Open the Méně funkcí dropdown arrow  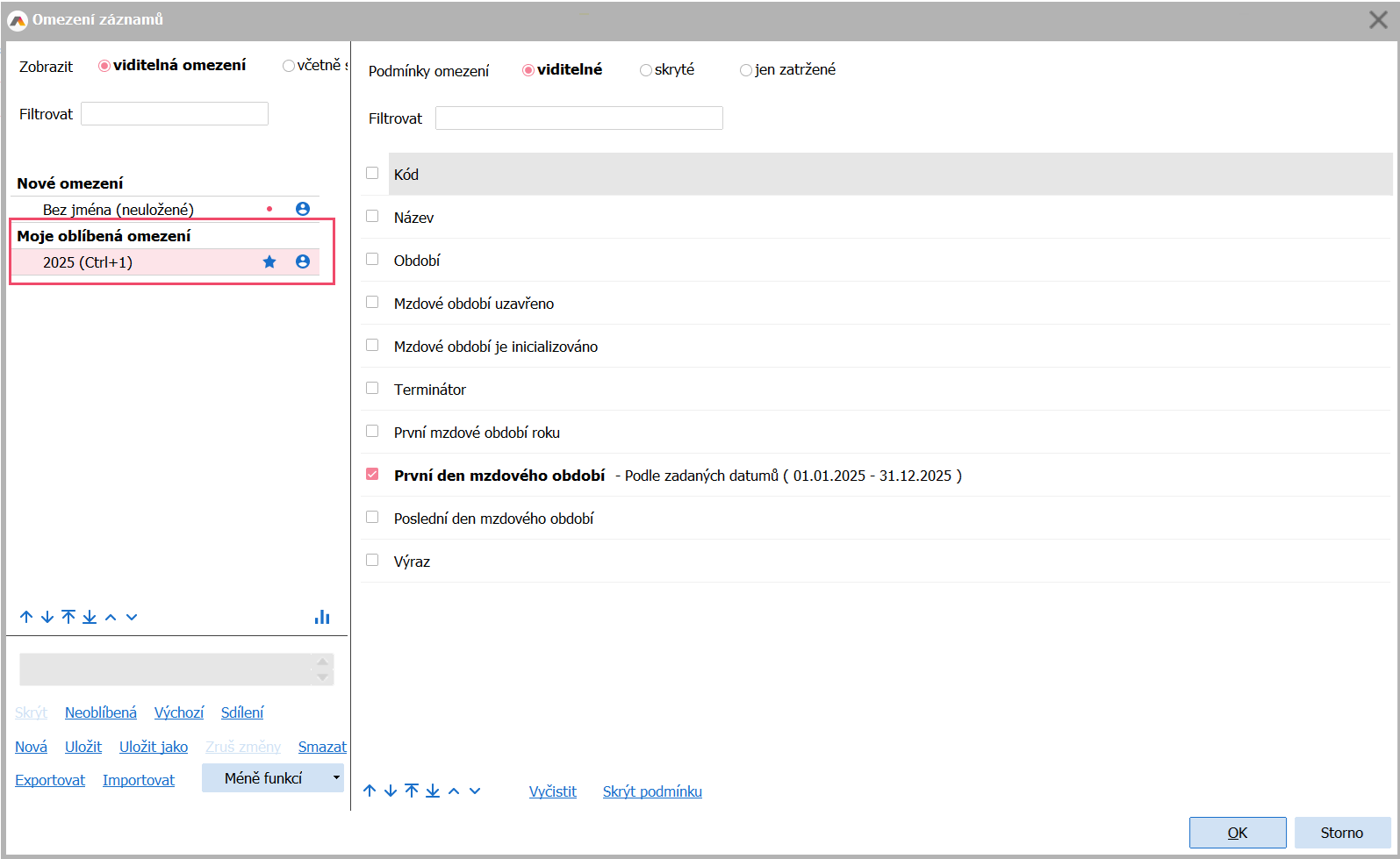click(x=335, y=778)
